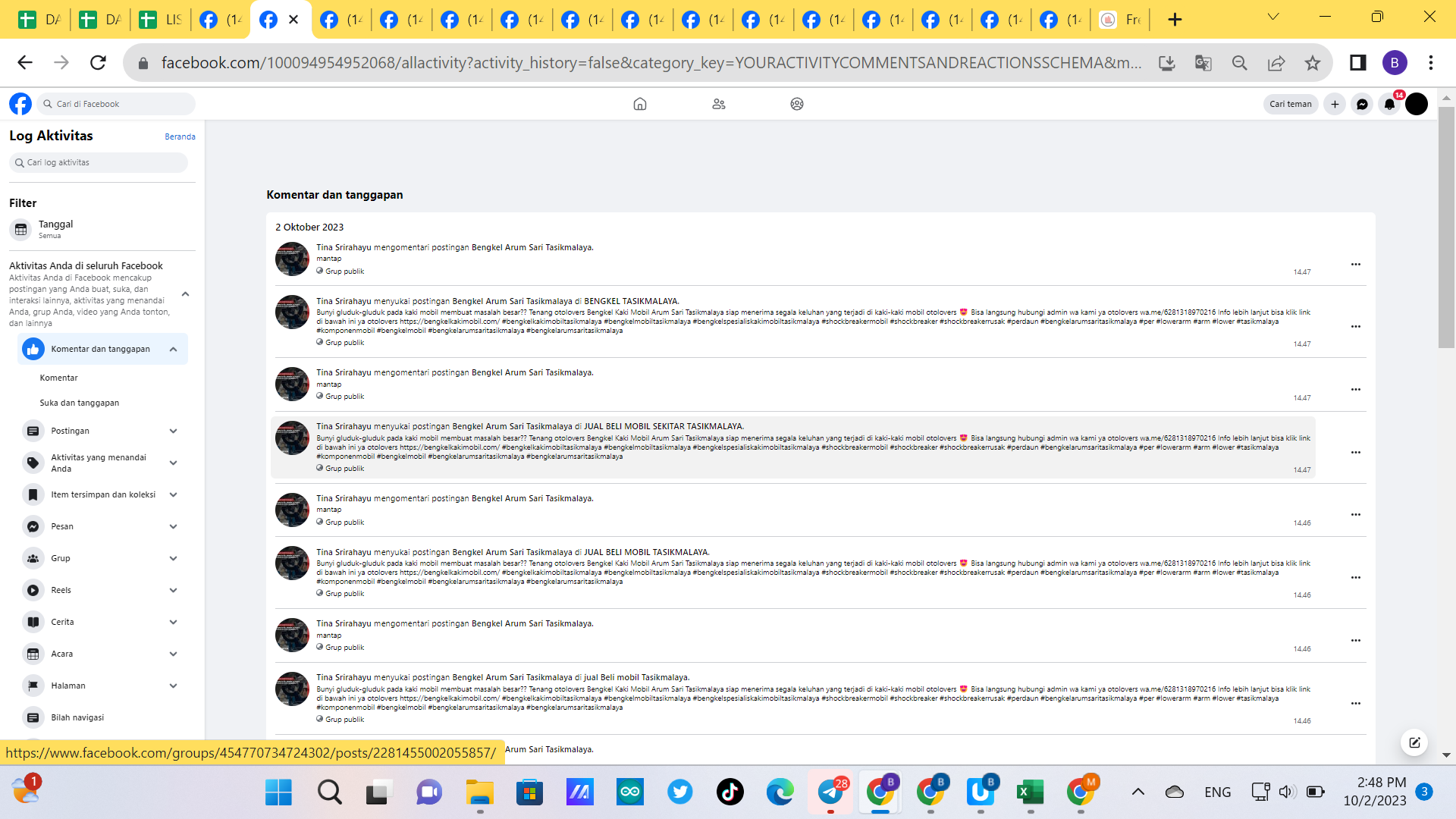Click the Cari teman button
Viewport: 1456px width, 819px height.
pyautogui.click(x=1291, y=104)
